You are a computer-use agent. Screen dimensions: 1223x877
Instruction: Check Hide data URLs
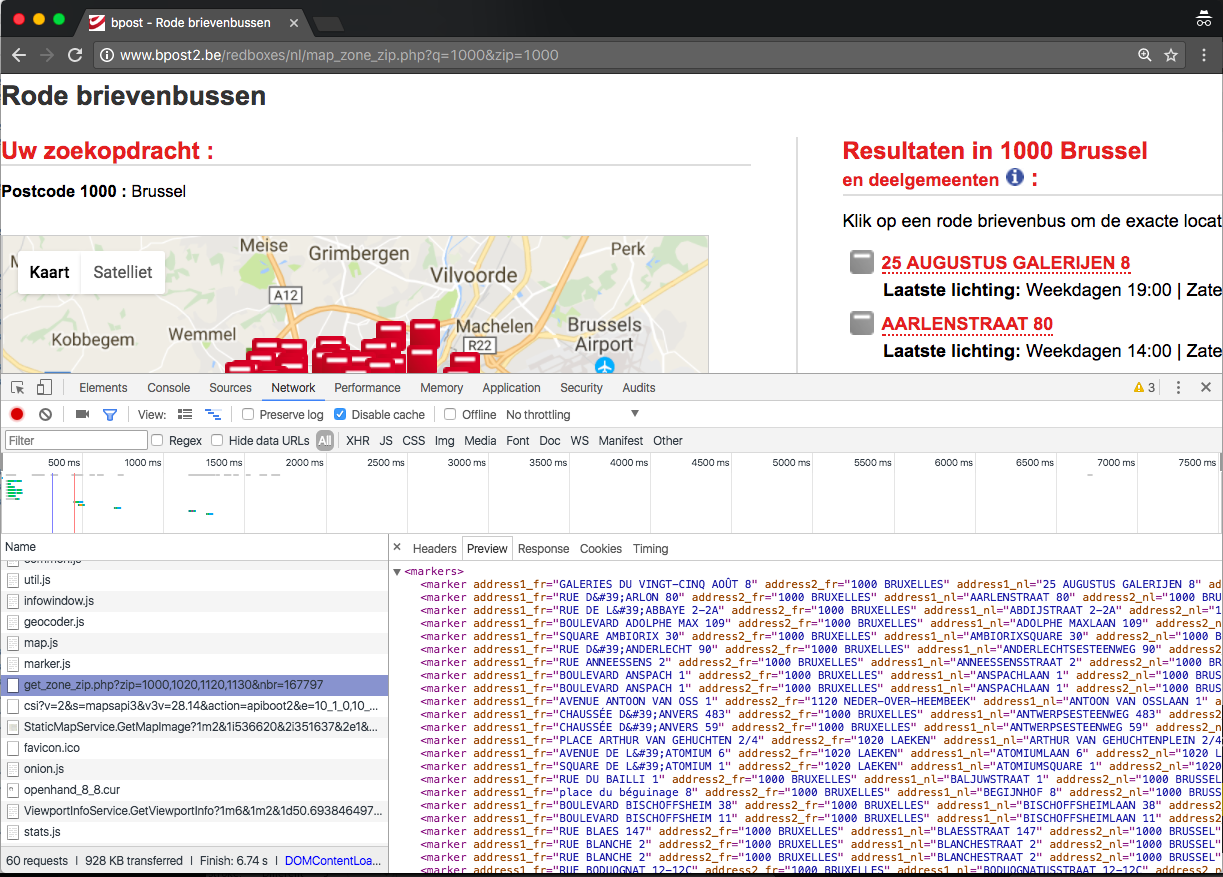click(x=216, y=441)
